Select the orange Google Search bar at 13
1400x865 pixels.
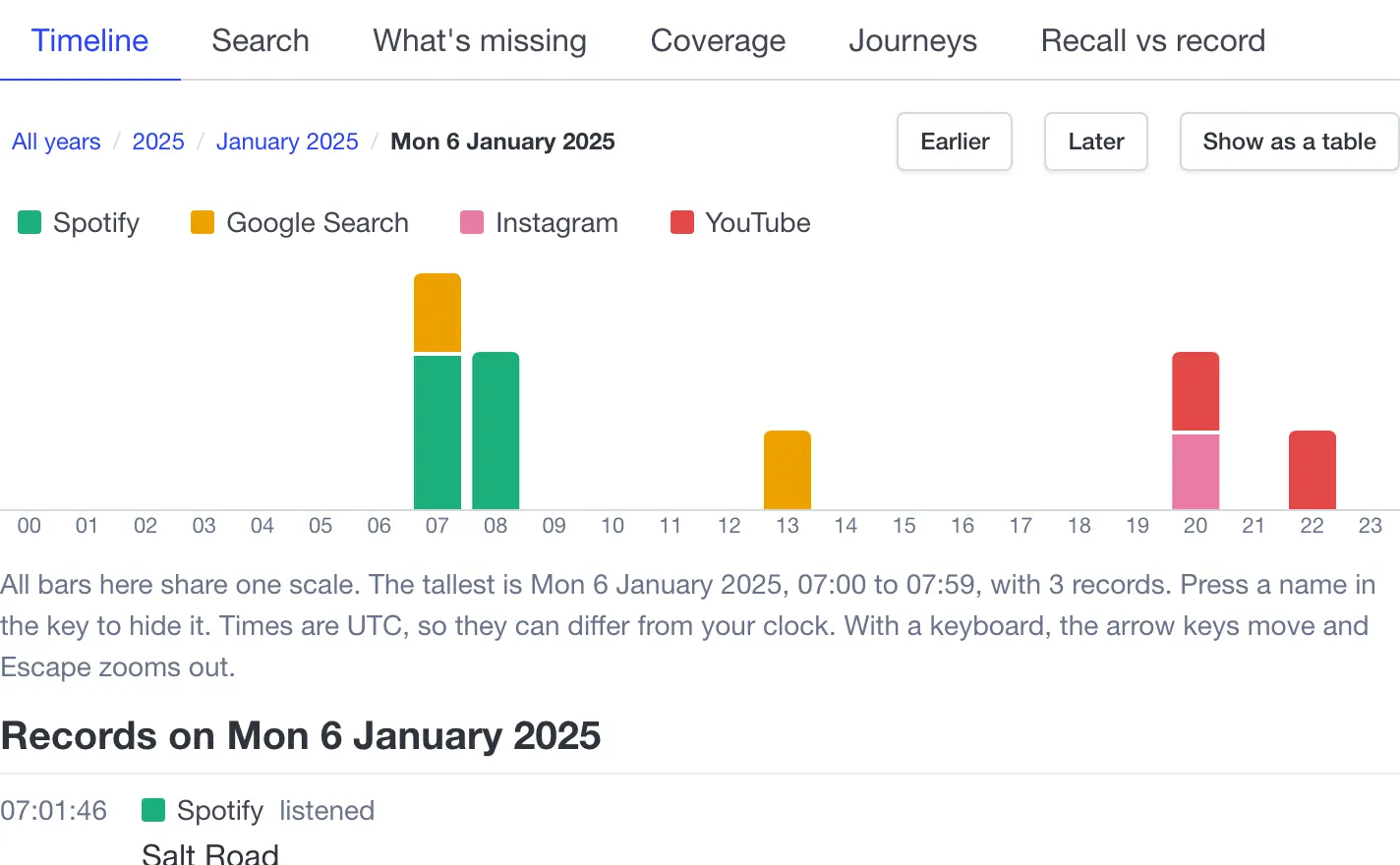point(787,470)
